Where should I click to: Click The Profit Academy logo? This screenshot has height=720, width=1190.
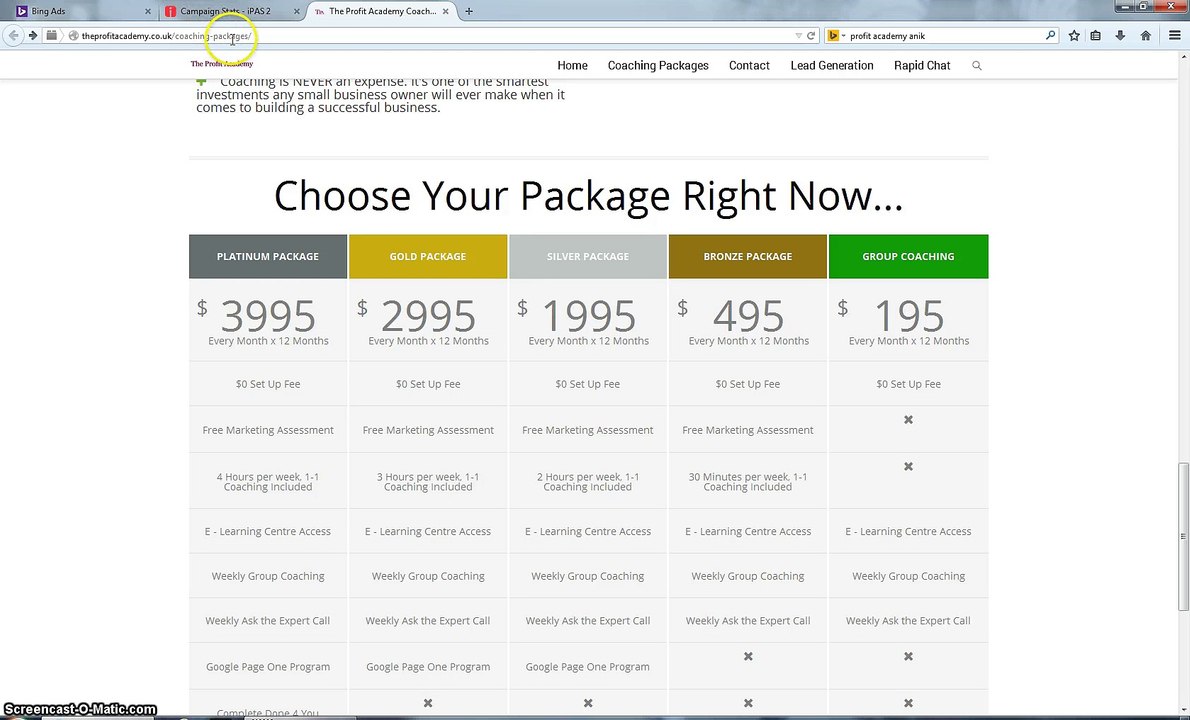click(222, 64)
